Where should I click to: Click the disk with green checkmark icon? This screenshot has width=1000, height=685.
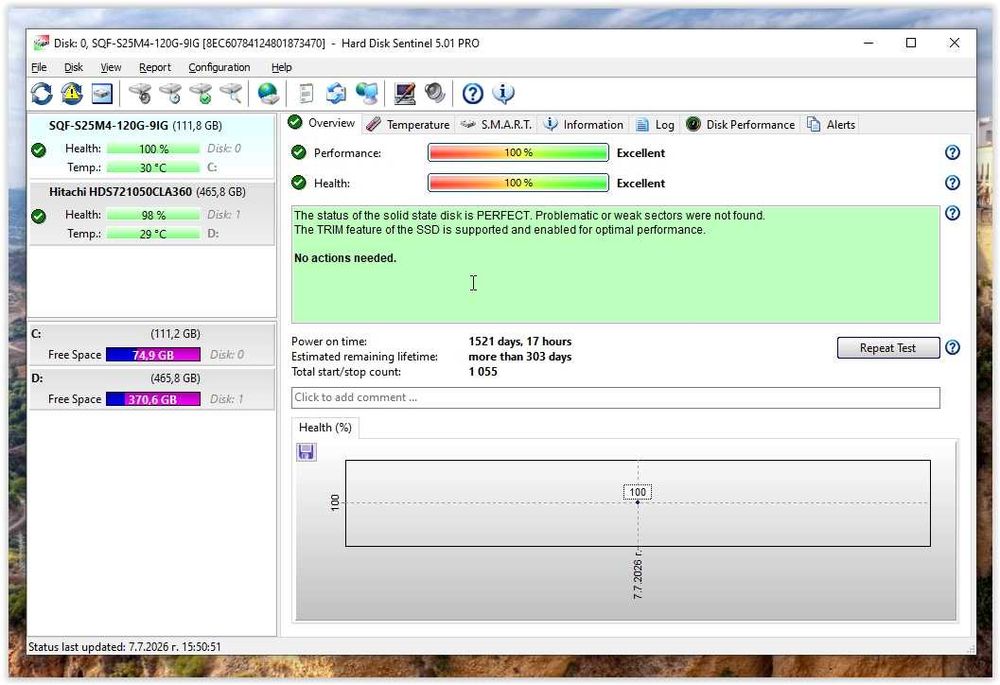[202, 94]
